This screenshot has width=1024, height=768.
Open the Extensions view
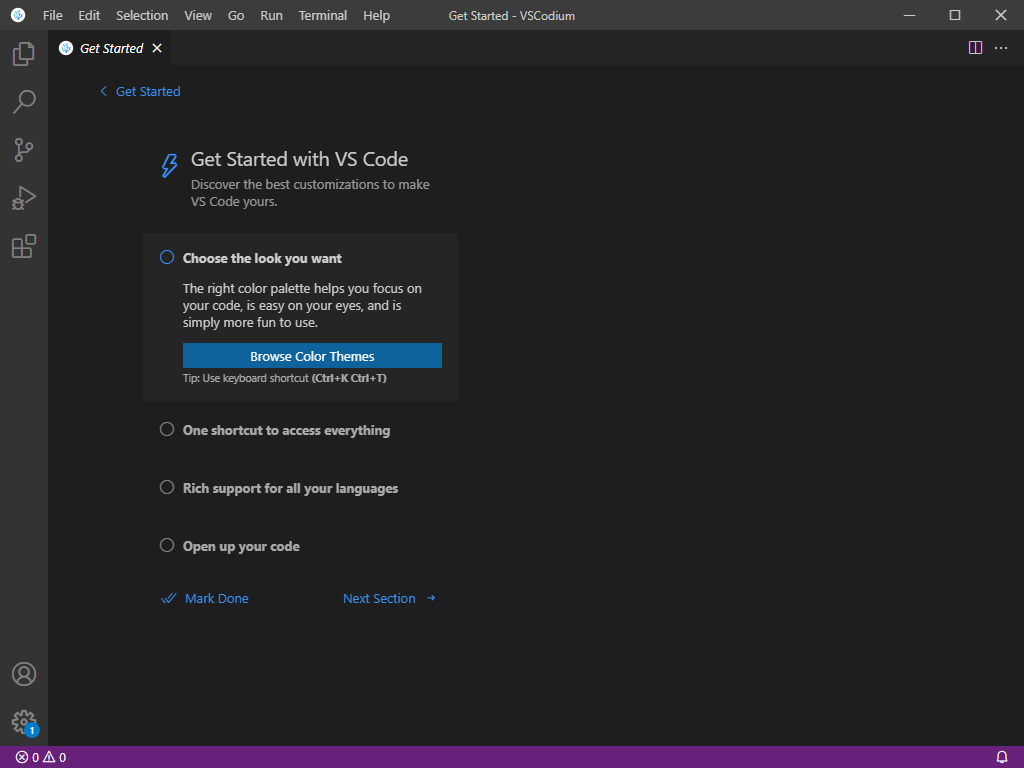24,246
